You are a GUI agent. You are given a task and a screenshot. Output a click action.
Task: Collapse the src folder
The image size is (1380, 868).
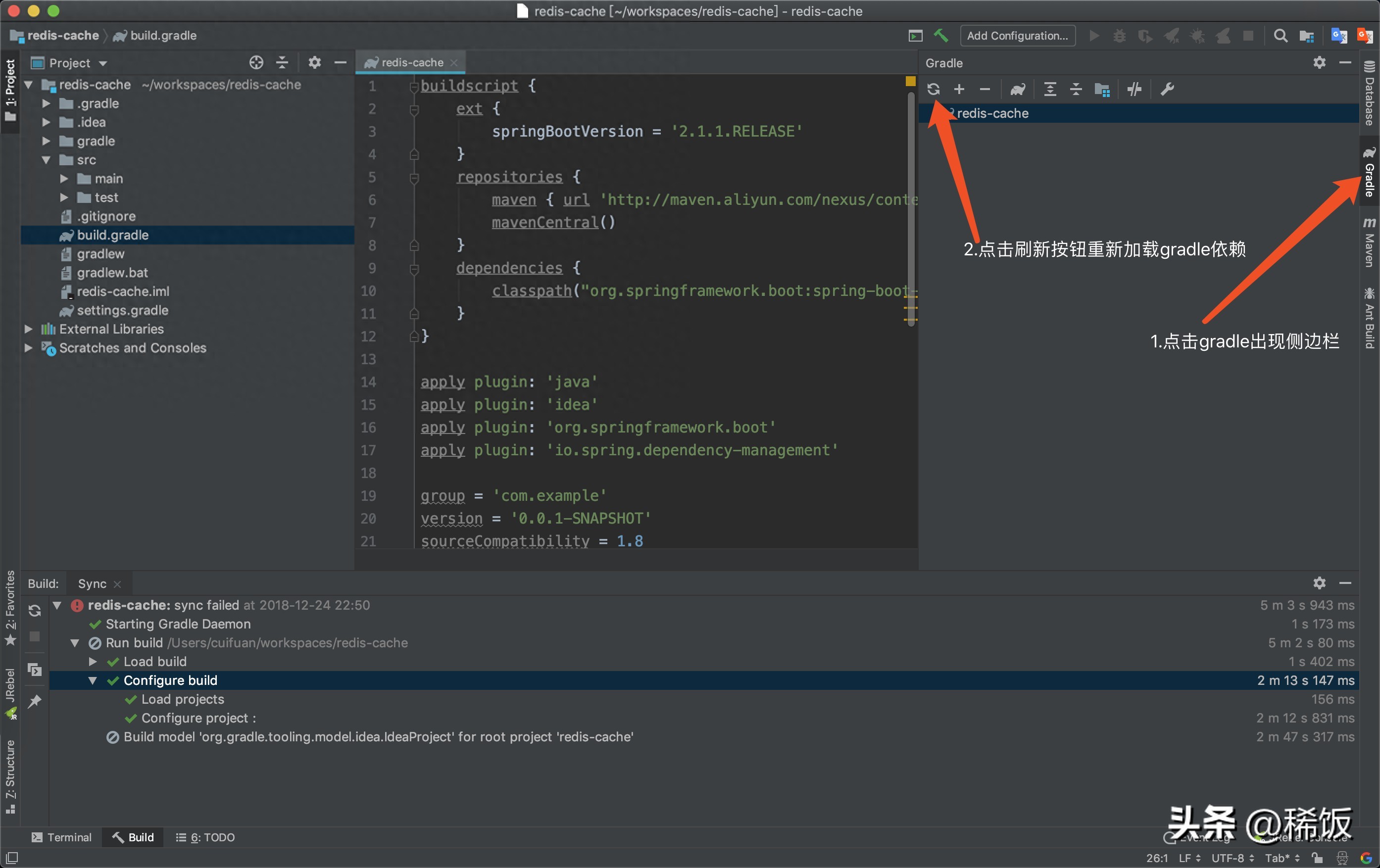pos(47,160)
